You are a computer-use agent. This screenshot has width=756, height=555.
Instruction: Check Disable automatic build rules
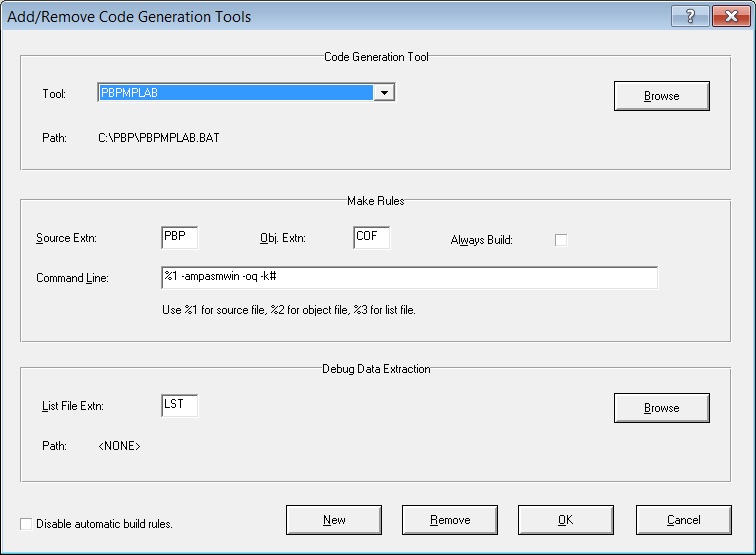pyautogui.click(x=27, y=524)
